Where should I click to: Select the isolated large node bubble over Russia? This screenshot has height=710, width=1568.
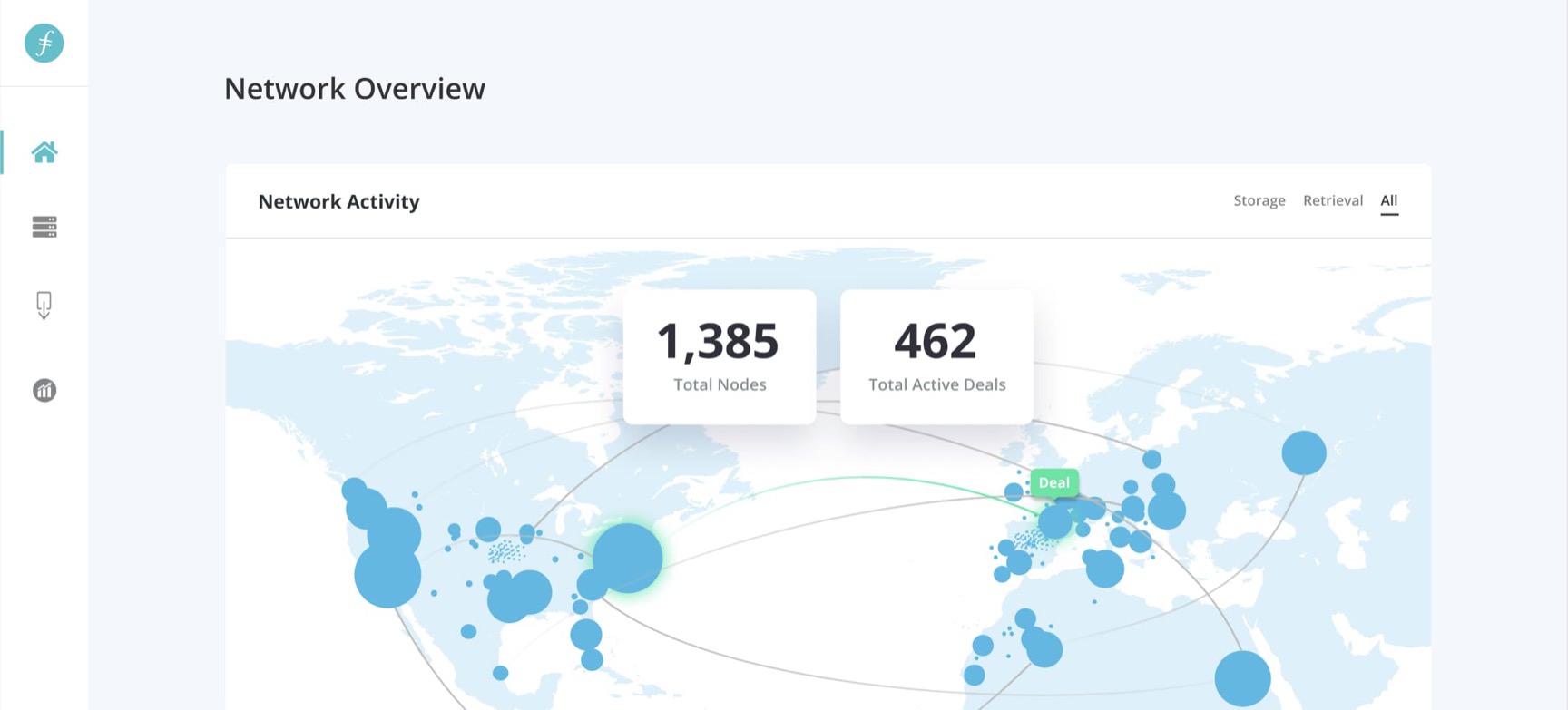[1303, 452]
